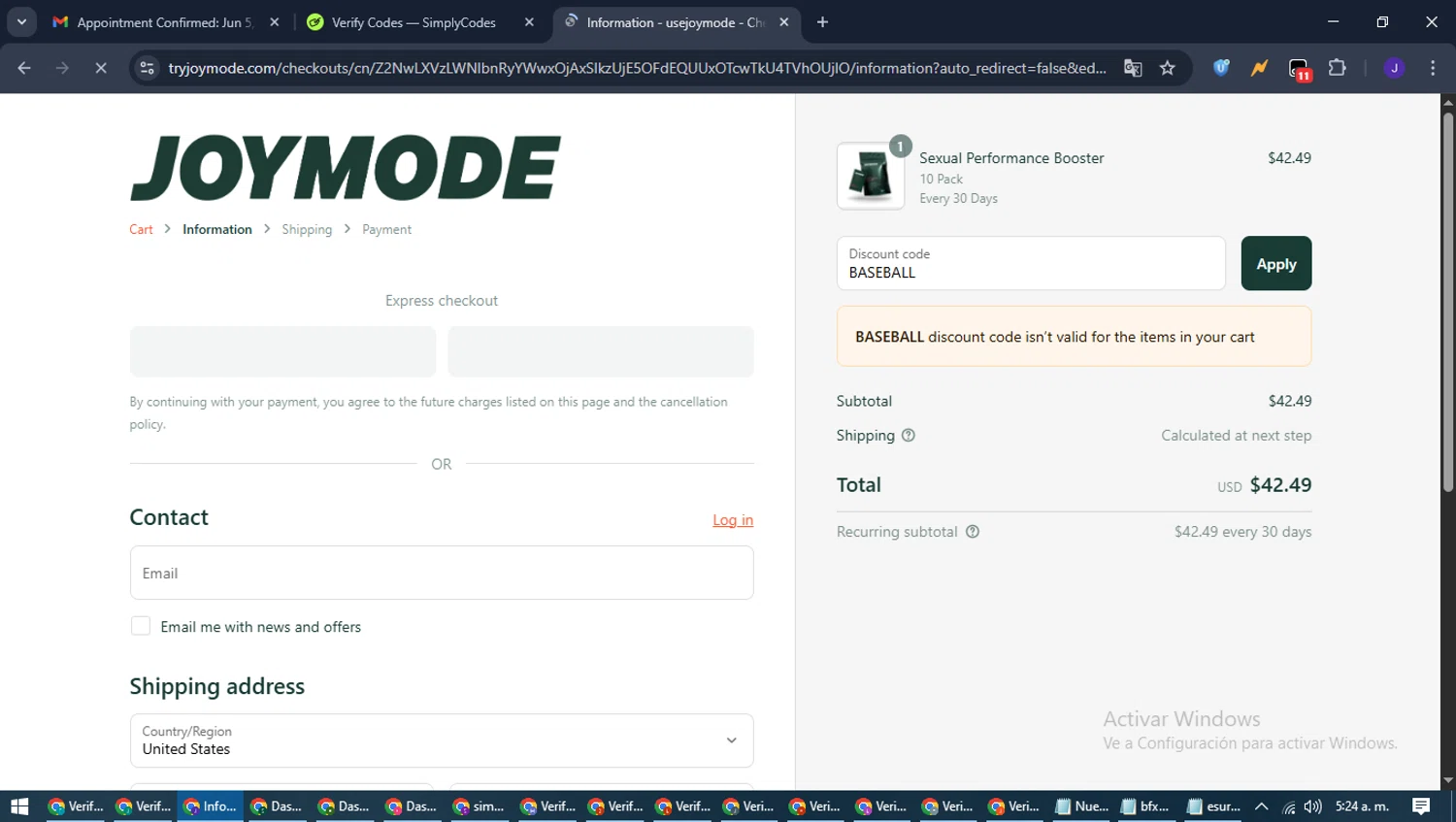Switch to the Verify Codes — SimplyCodes tab
Screen dimensions: 1456x822
(413, 22)
